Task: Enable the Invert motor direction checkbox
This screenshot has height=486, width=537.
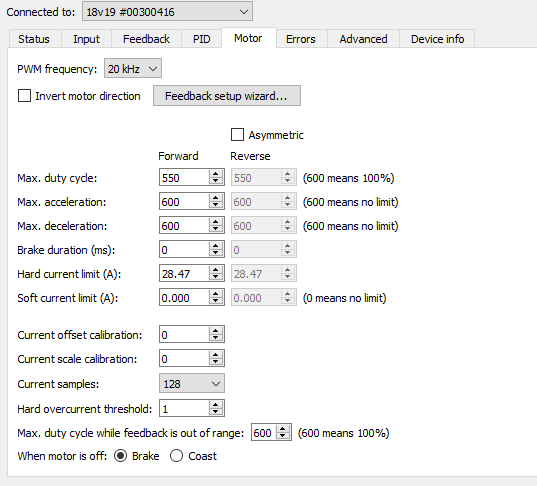Action: coord(24,96)
